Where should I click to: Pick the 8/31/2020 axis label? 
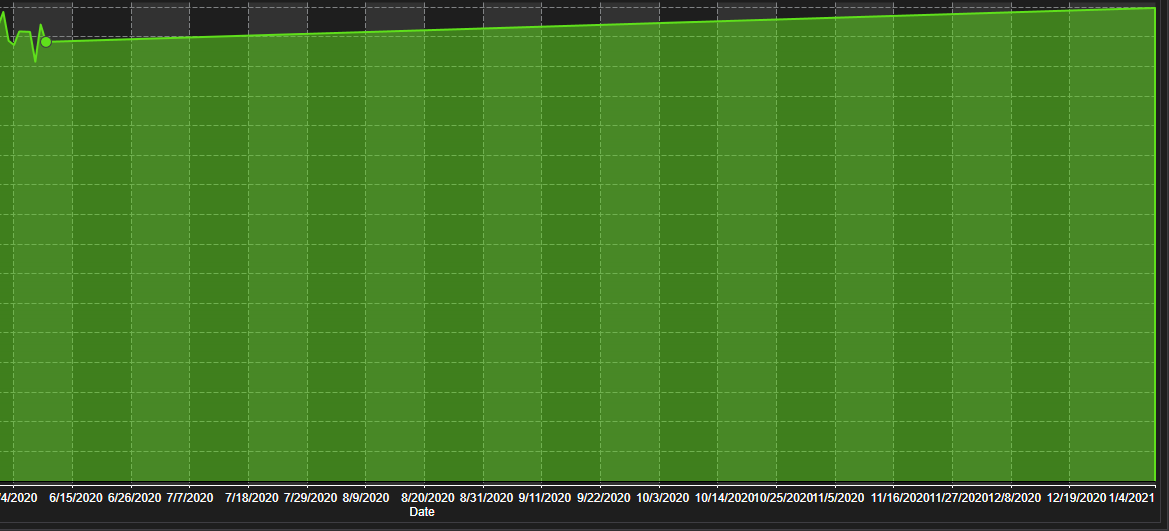click(486, 497)
